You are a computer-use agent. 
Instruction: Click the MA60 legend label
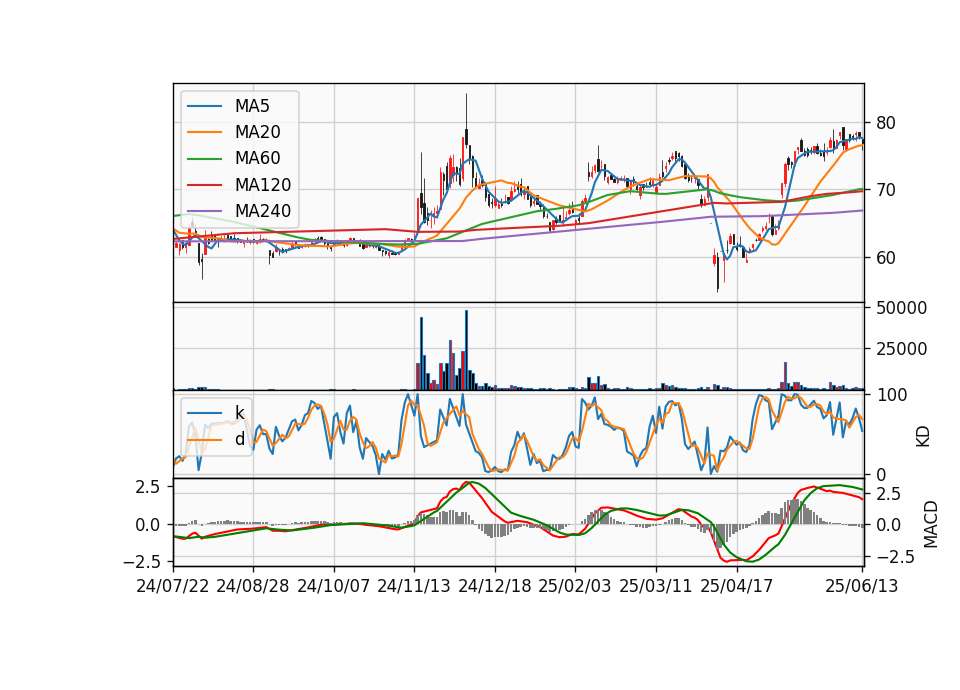[x=258, y=159]
